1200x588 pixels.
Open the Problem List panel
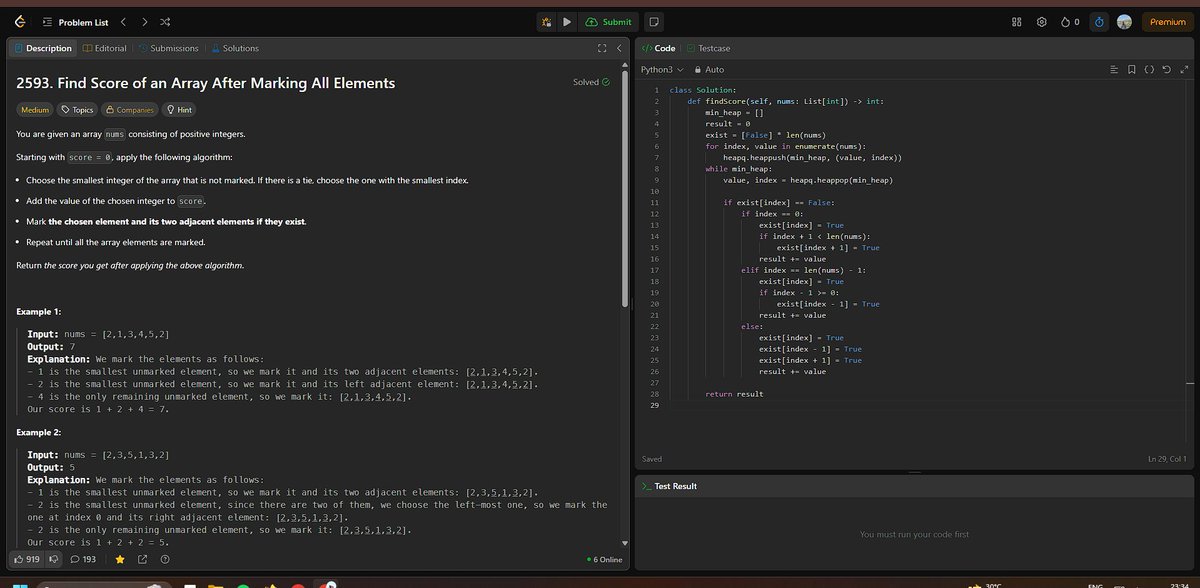pos(76,22)
